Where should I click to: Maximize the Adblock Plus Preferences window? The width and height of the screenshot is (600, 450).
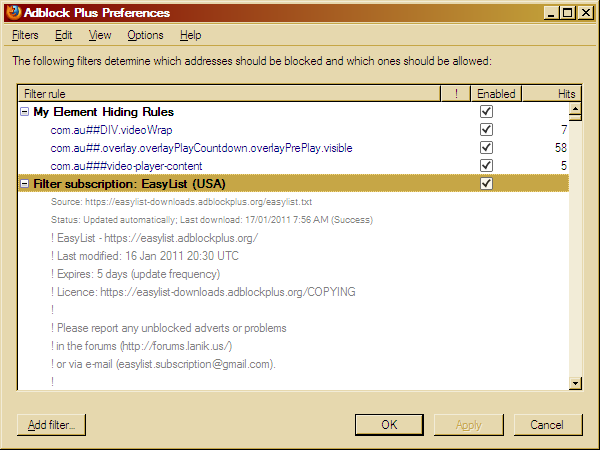[x=568, y=13]
